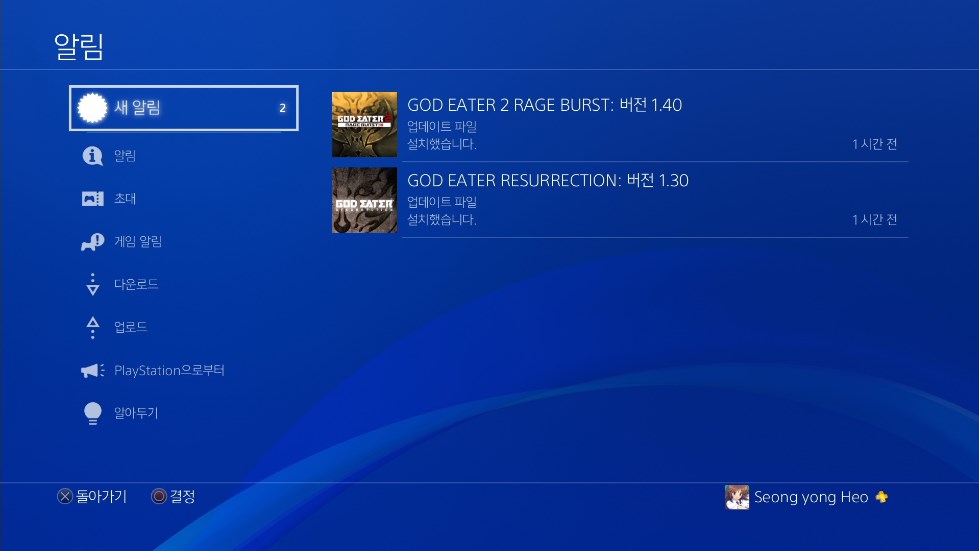This screenshot has height=551, width=979.
Task: Click the info circle icon for 알림
Action: [92, 155]
